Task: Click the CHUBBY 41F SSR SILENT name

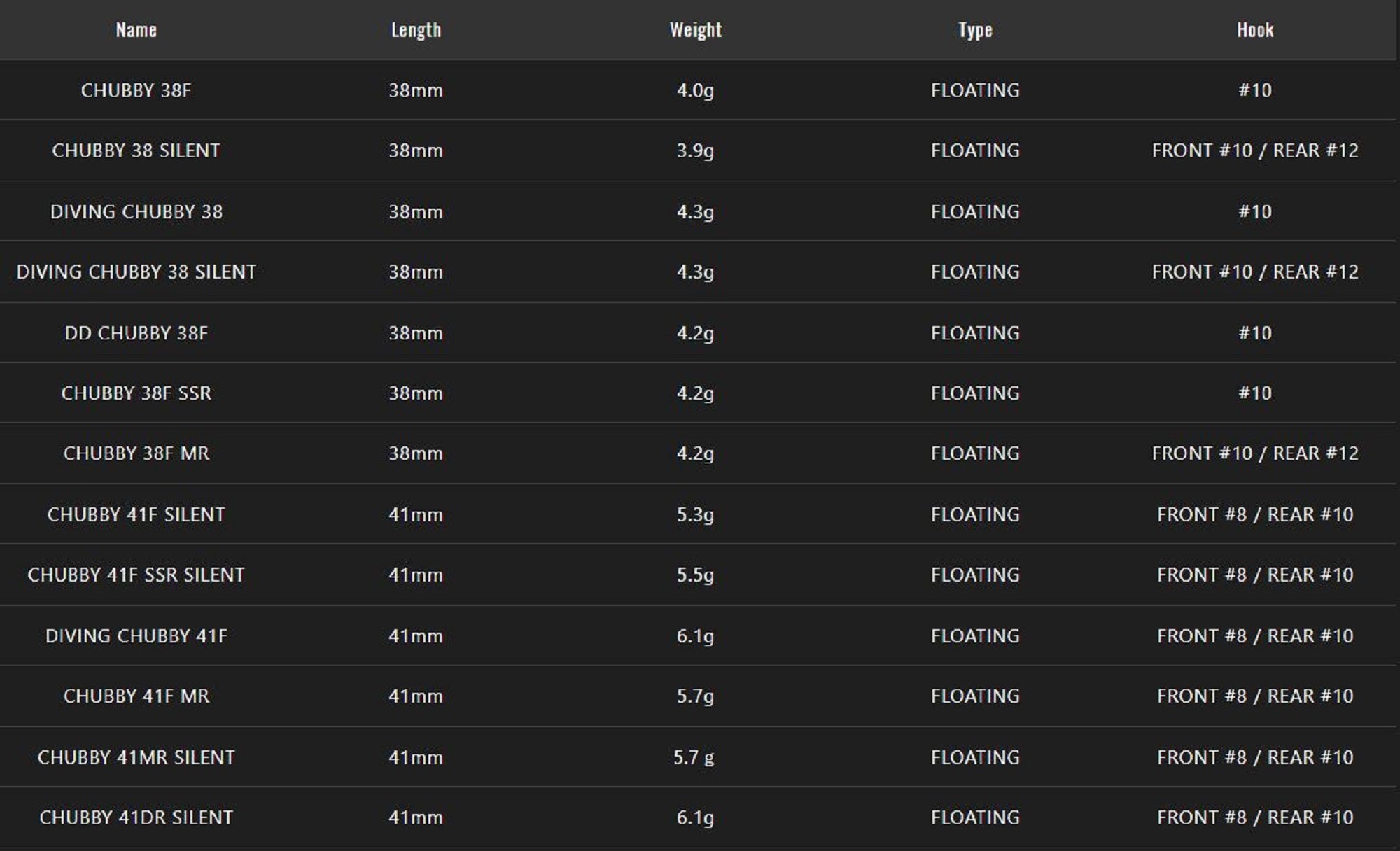Action: [136, 575]
